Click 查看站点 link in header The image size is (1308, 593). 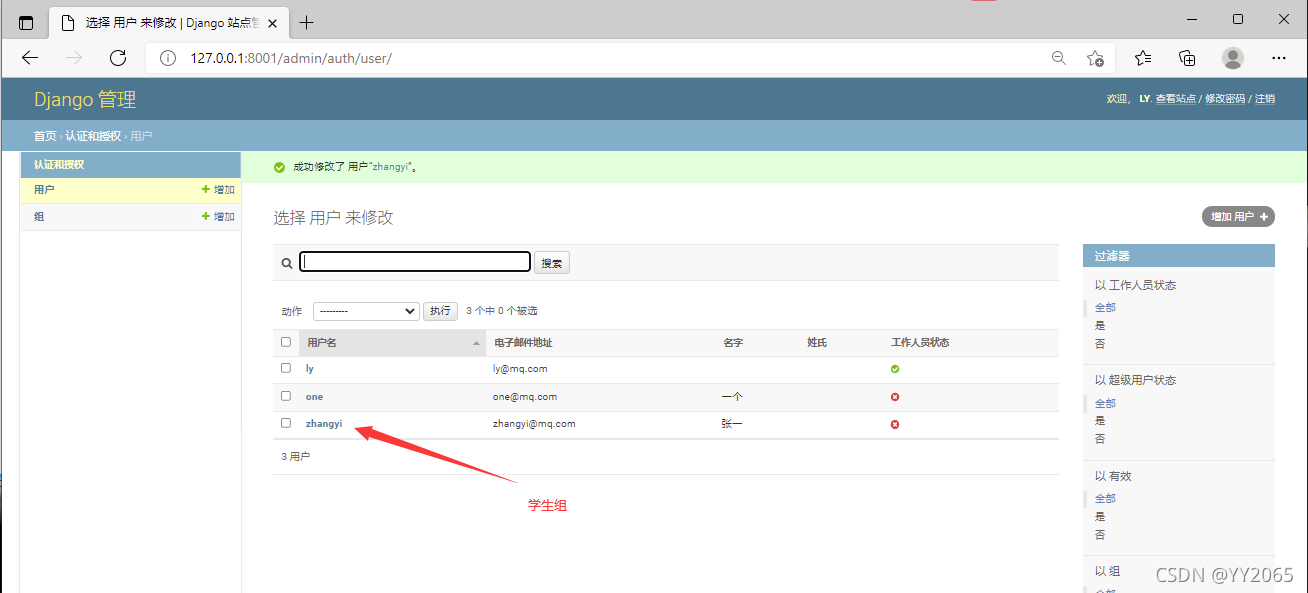1175,99
